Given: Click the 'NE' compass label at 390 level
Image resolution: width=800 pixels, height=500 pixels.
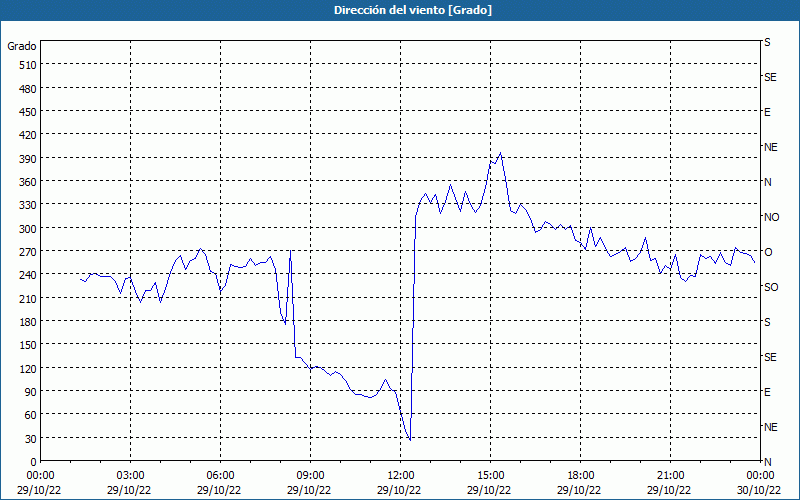Looking at the screenshot, I should click(771, 147).
